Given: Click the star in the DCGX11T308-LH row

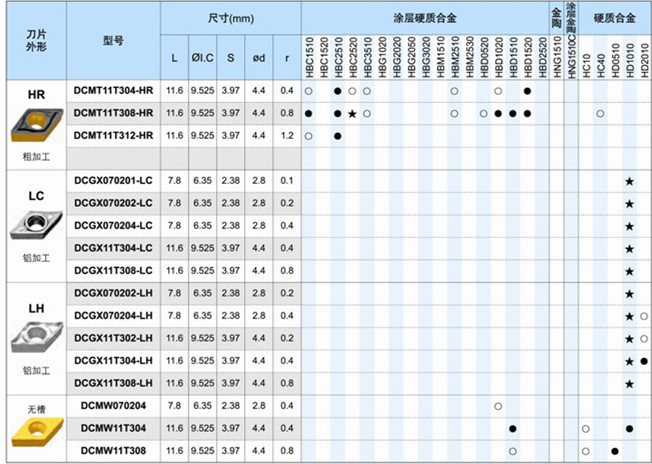Looking at the screenshot, I should pyautogui.click(x=629, y=384).
